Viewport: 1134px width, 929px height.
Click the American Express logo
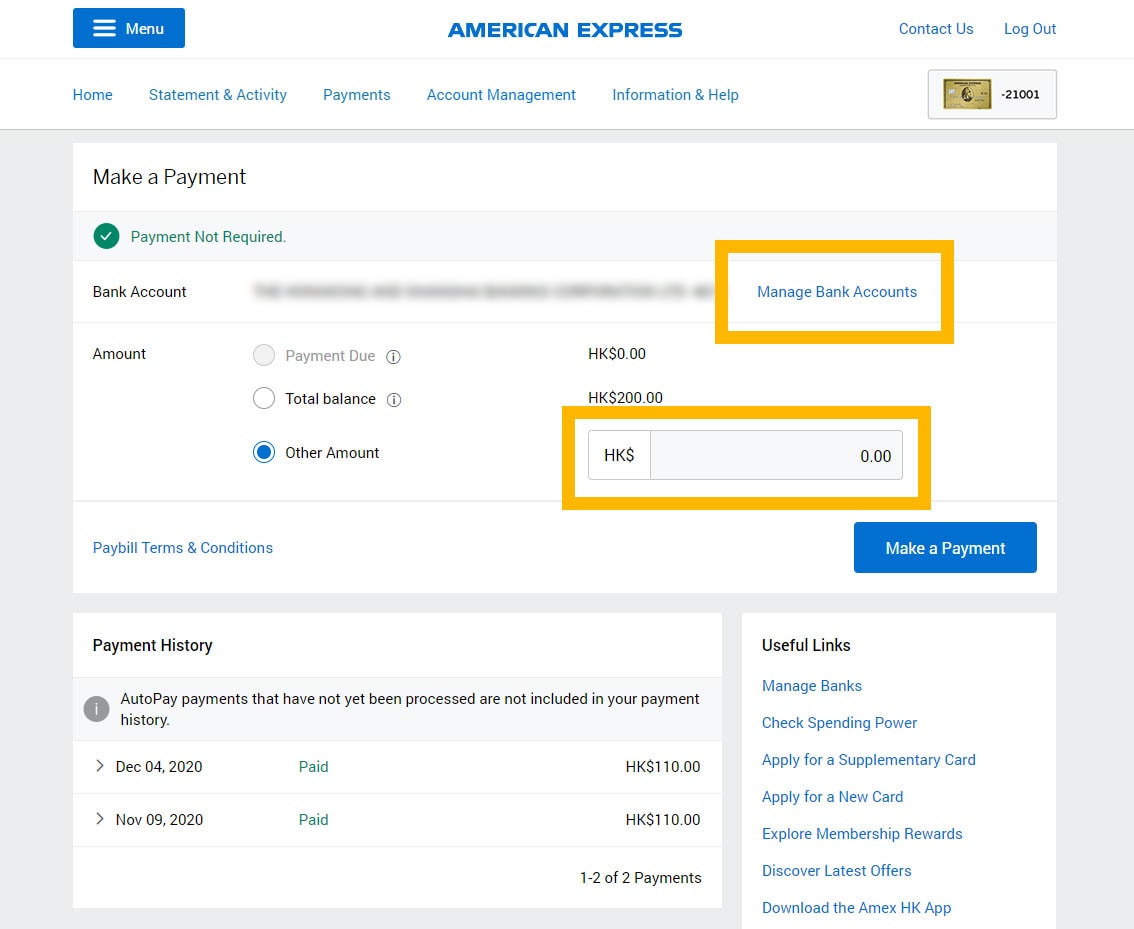click(x=565, y=30)
